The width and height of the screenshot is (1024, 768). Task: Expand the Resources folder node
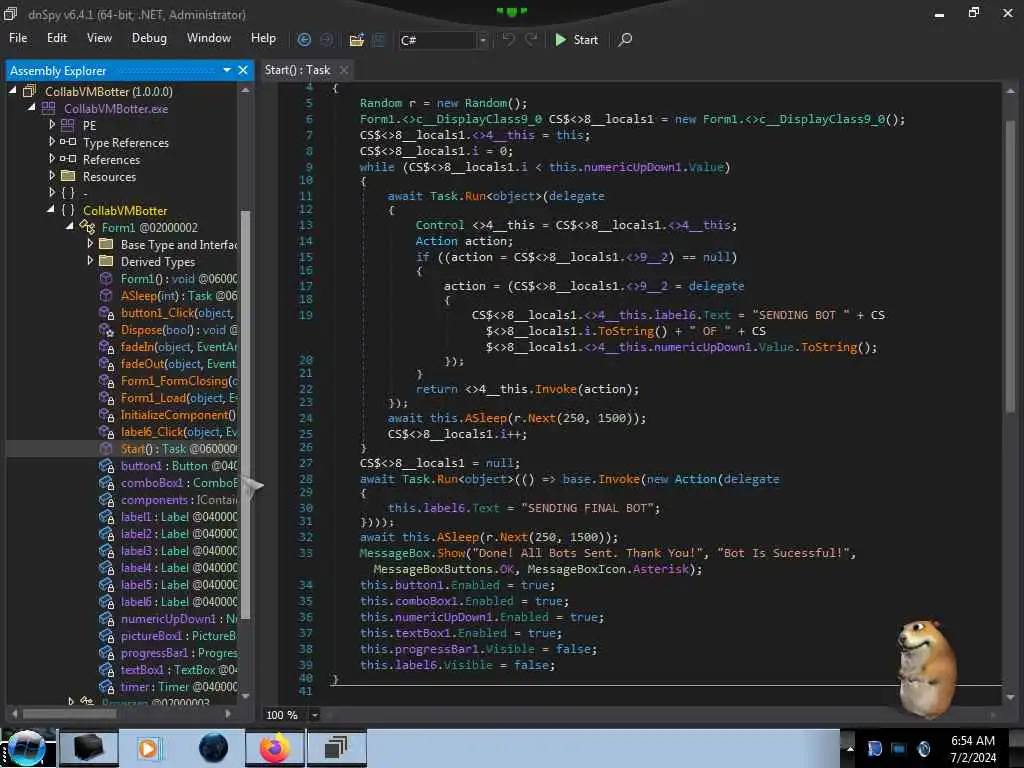(52, 175)
